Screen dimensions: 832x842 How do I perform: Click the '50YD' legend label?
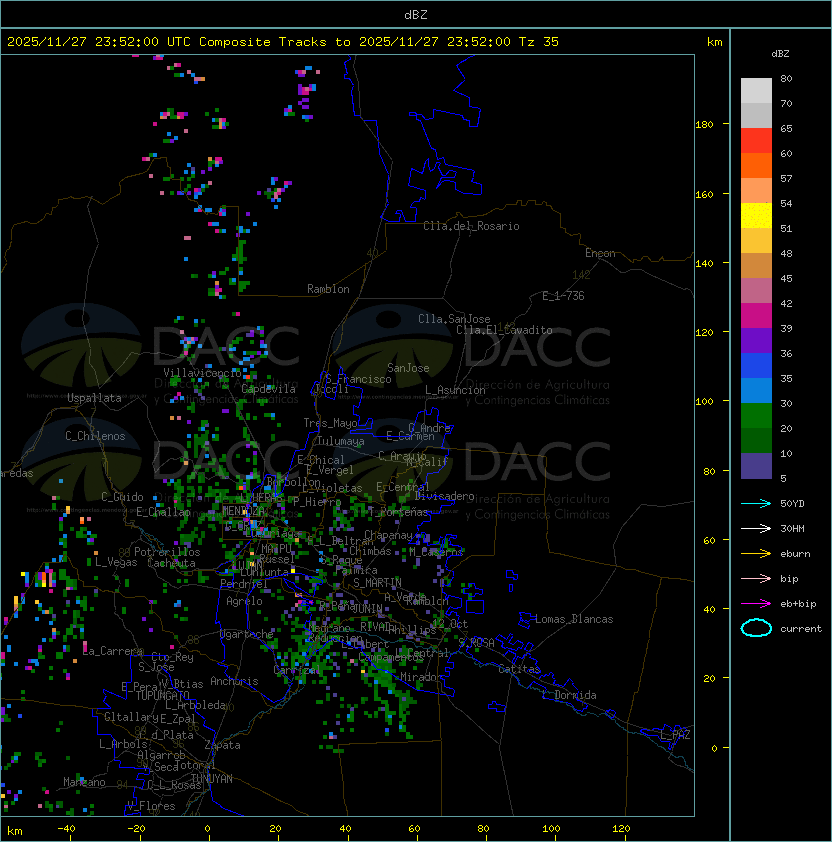pos(792,503)
